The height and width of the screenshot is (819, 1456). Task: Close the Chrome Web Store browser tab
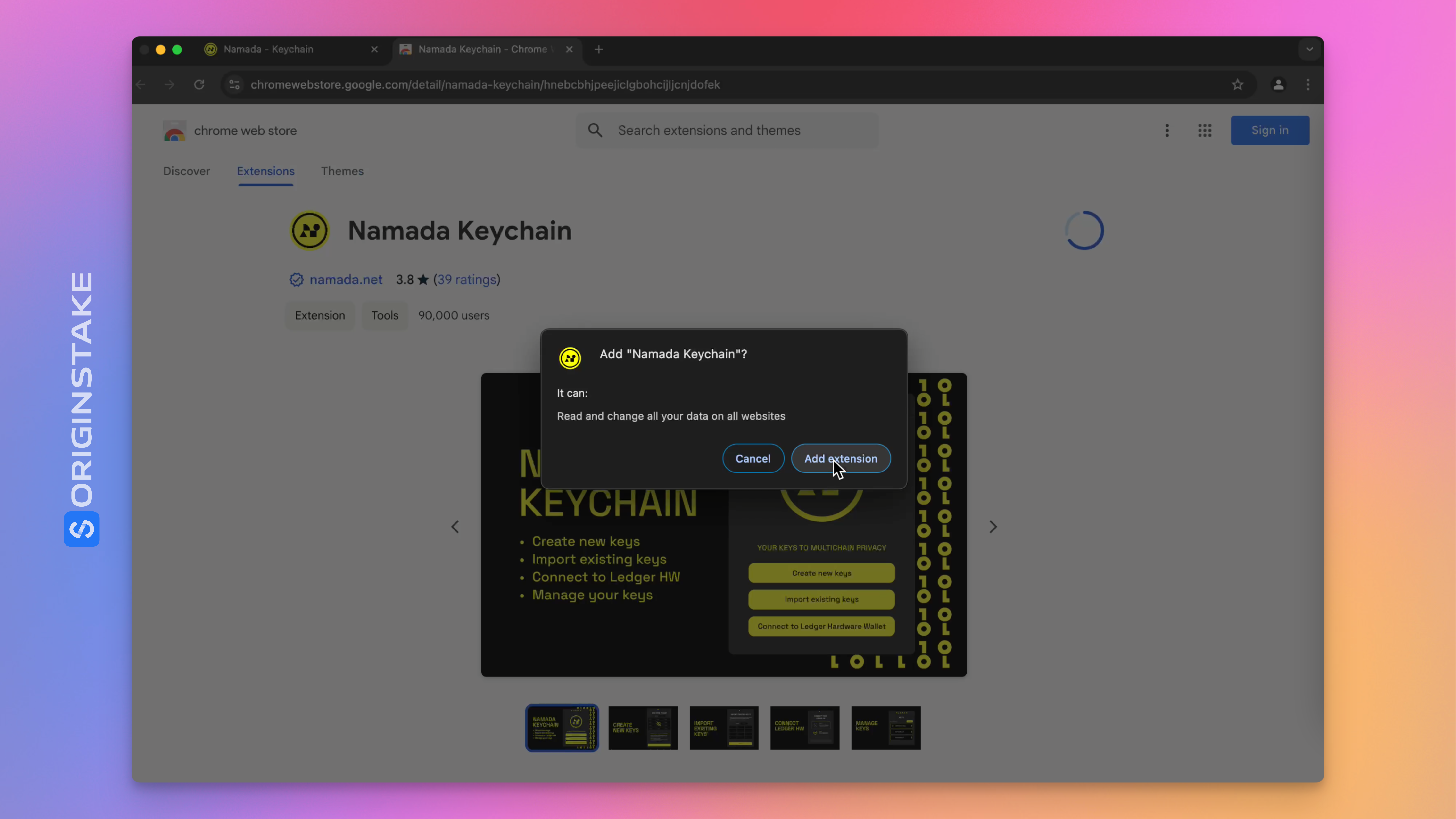pyautogui.click(x=569, y=49)
